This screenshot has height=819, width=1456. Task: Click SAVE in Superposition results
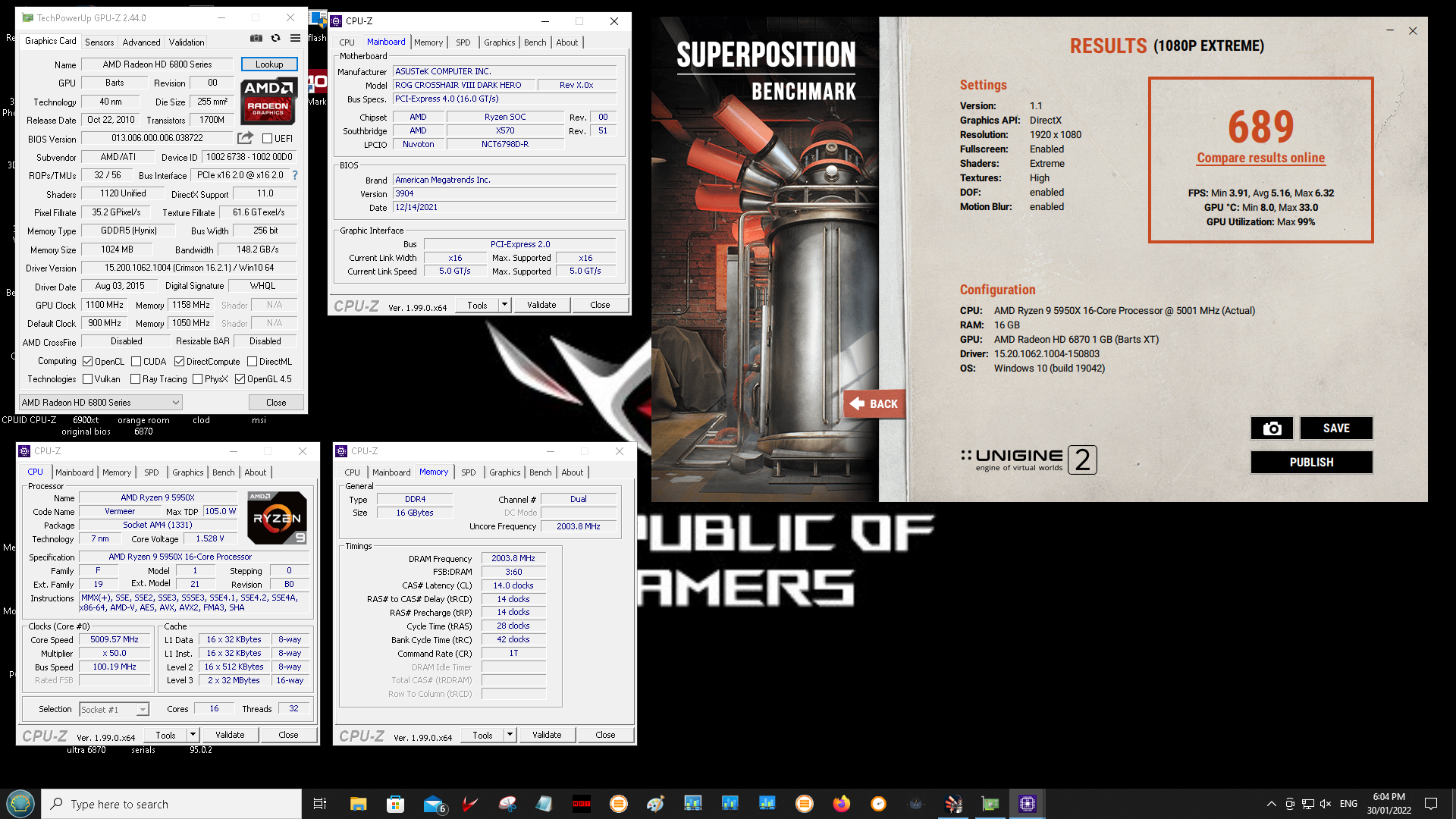click(1336, 428)
